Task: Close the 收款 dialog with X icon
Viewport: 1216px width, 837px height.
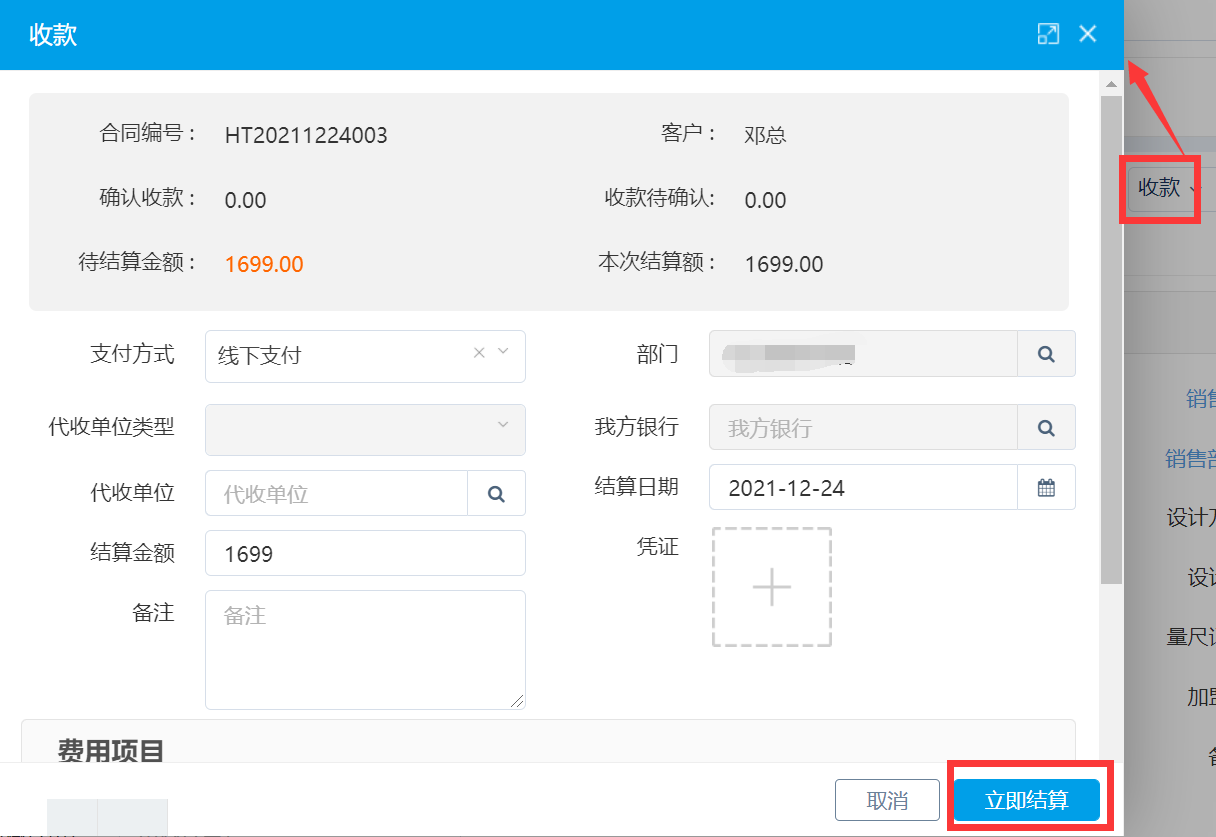Action: 1088,34
